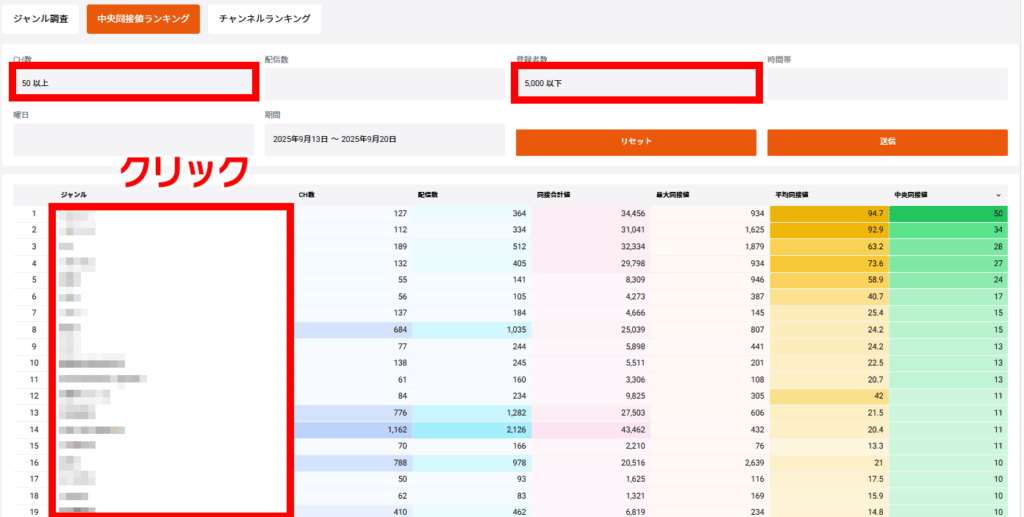Open the 時間帯 filter field
The height and width of the screenshot is (517, 1024).
[887, 84]
